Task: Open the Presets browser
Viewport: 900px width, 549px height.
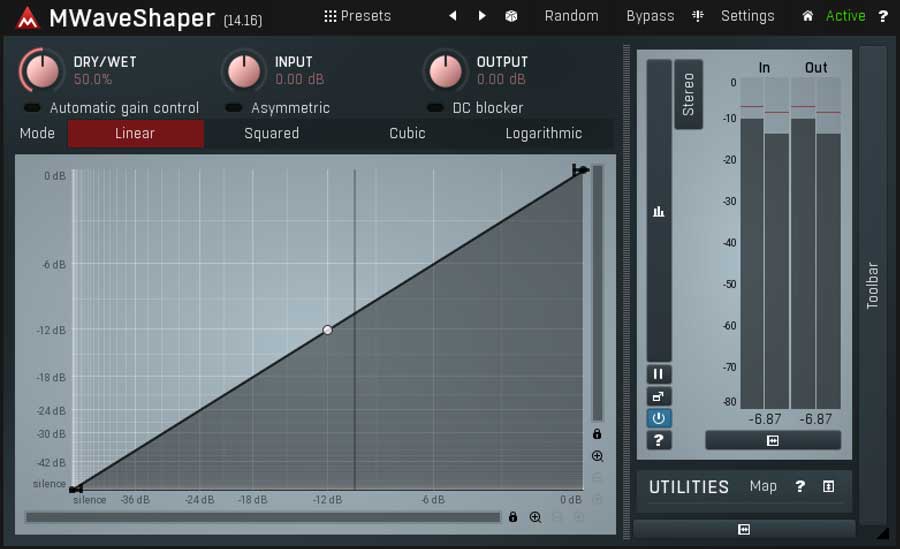Action: point(357,16)
